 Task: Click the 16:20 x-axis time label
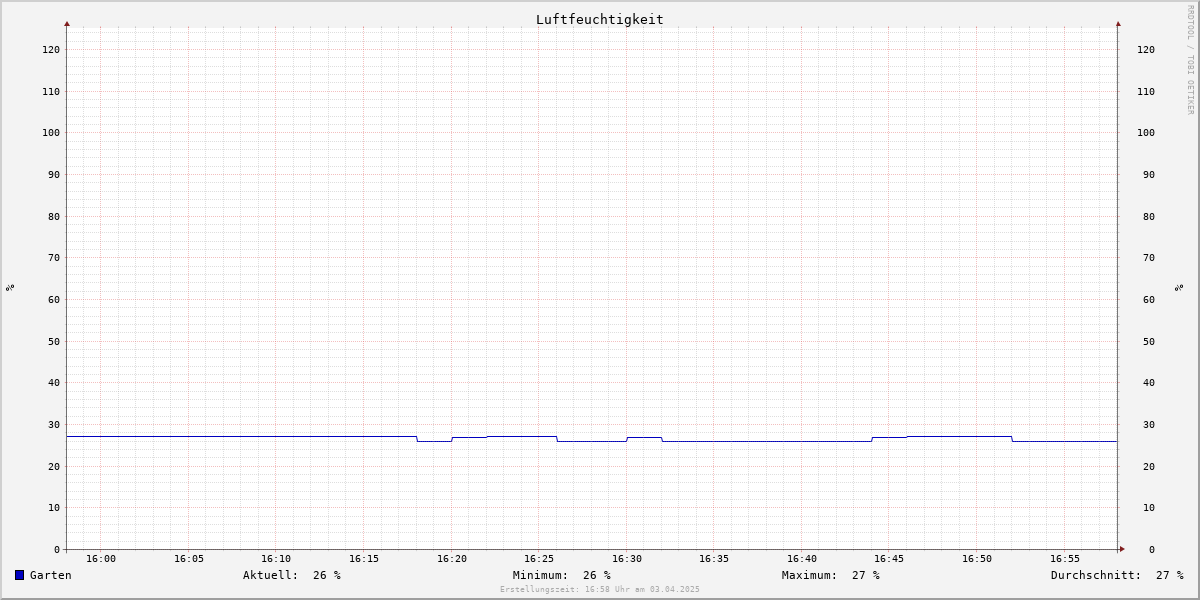point(452,559)
